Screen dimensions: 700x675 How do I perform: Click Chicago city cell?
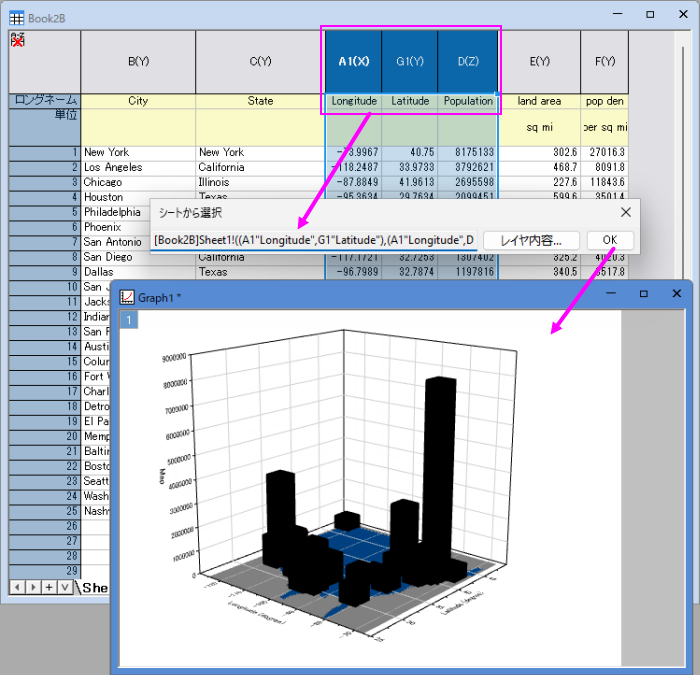pos(138,182)
